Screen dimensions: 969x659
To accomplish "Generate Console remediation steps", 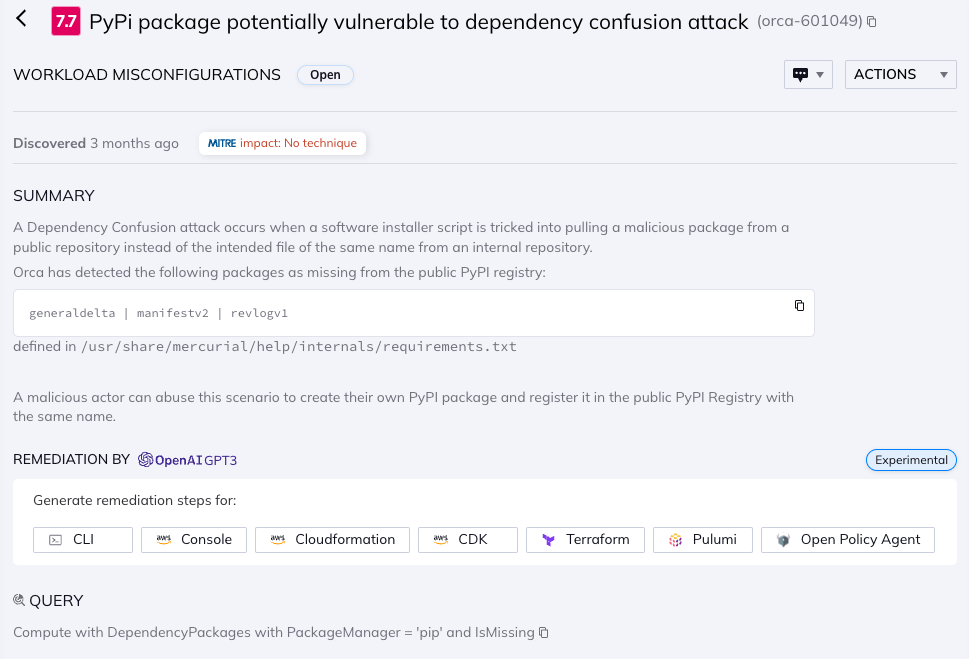I will pos(193,539).
